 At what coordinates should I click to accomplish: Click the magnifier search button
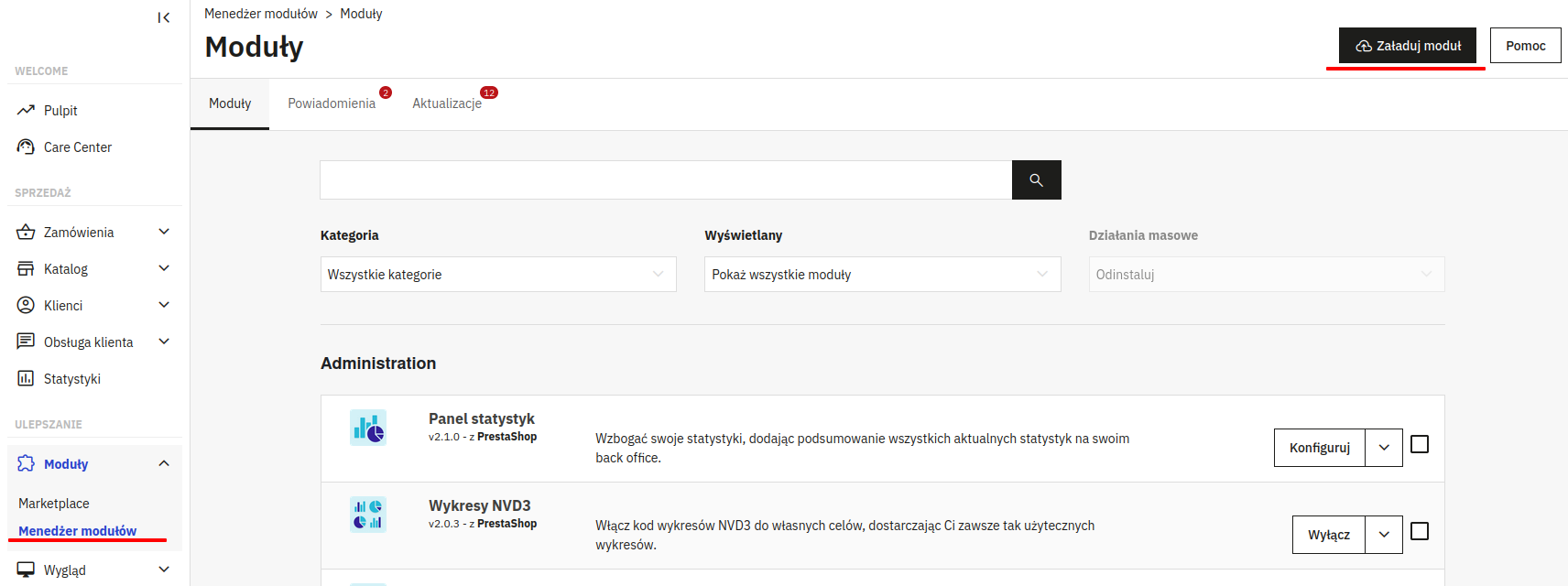[1036, 180]
